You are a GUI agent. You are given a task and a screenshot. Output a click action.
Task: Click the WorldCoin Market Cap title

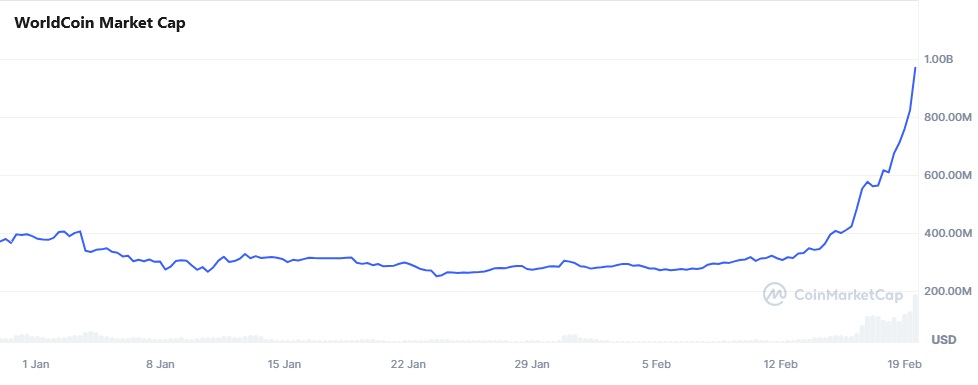click(x=100, y=24)
